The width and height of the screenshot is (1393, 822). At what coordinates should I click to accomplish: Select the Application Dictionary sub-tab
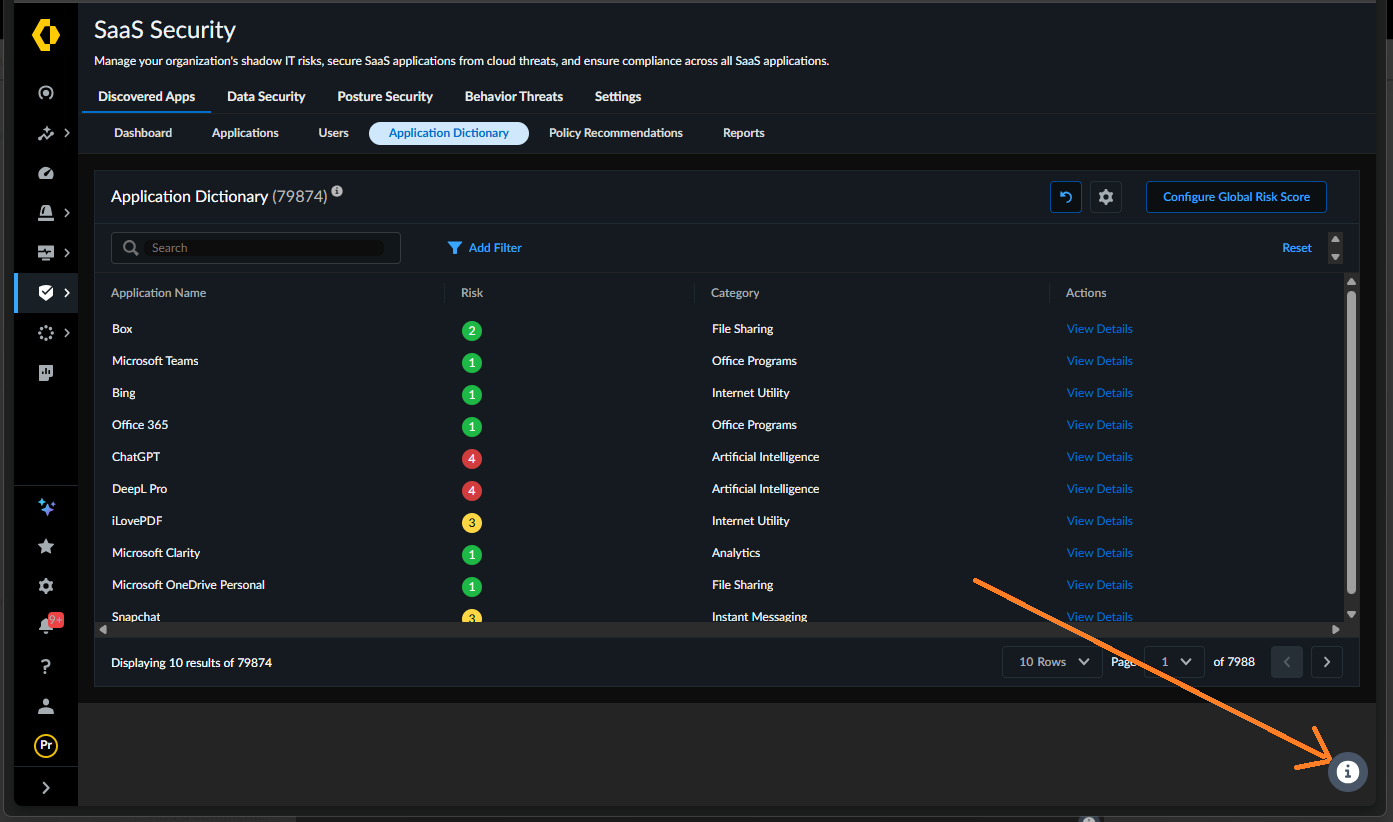tap(449, 133)
